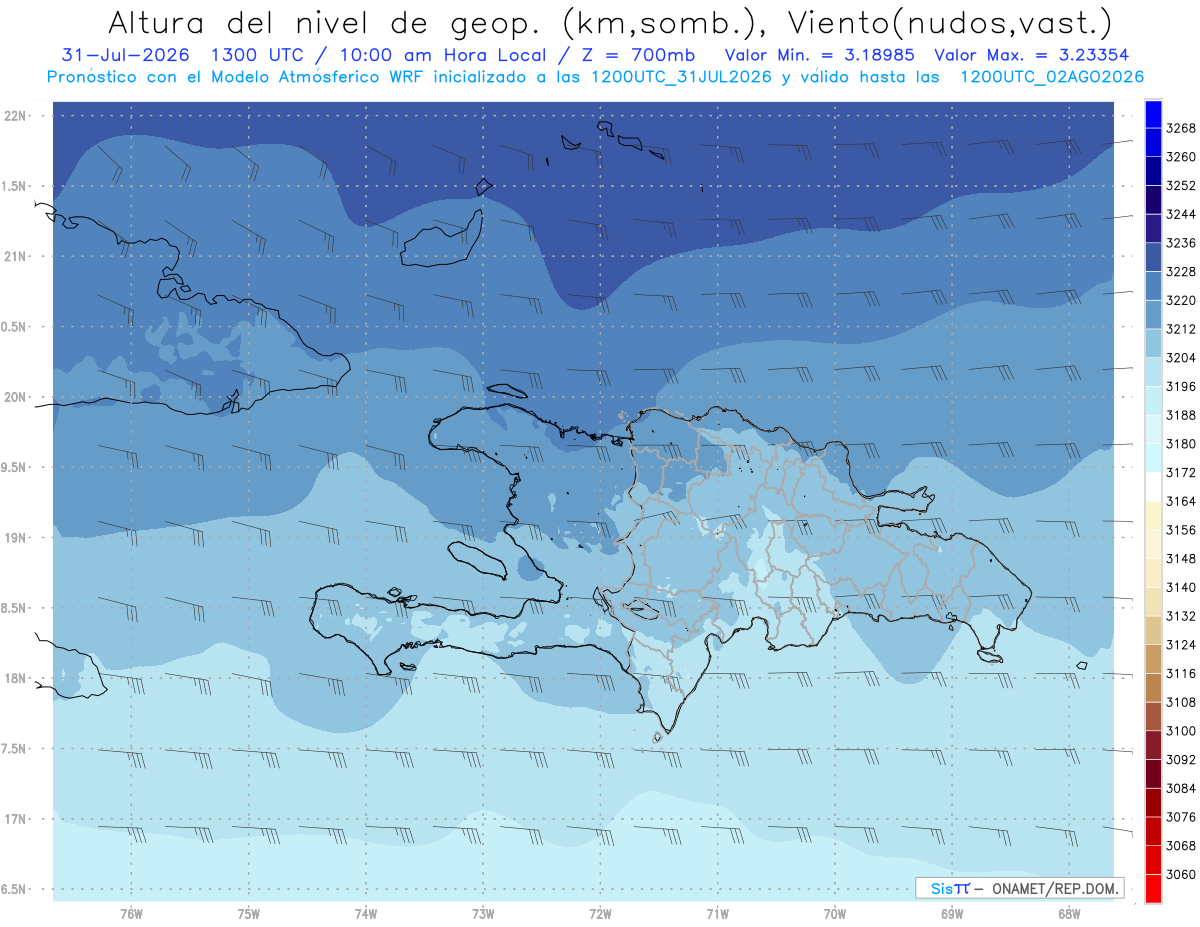The width and height of the screenshot is (1200, 927).
Task: Click the '73W' longitude label
Action: tap(483, 914)
